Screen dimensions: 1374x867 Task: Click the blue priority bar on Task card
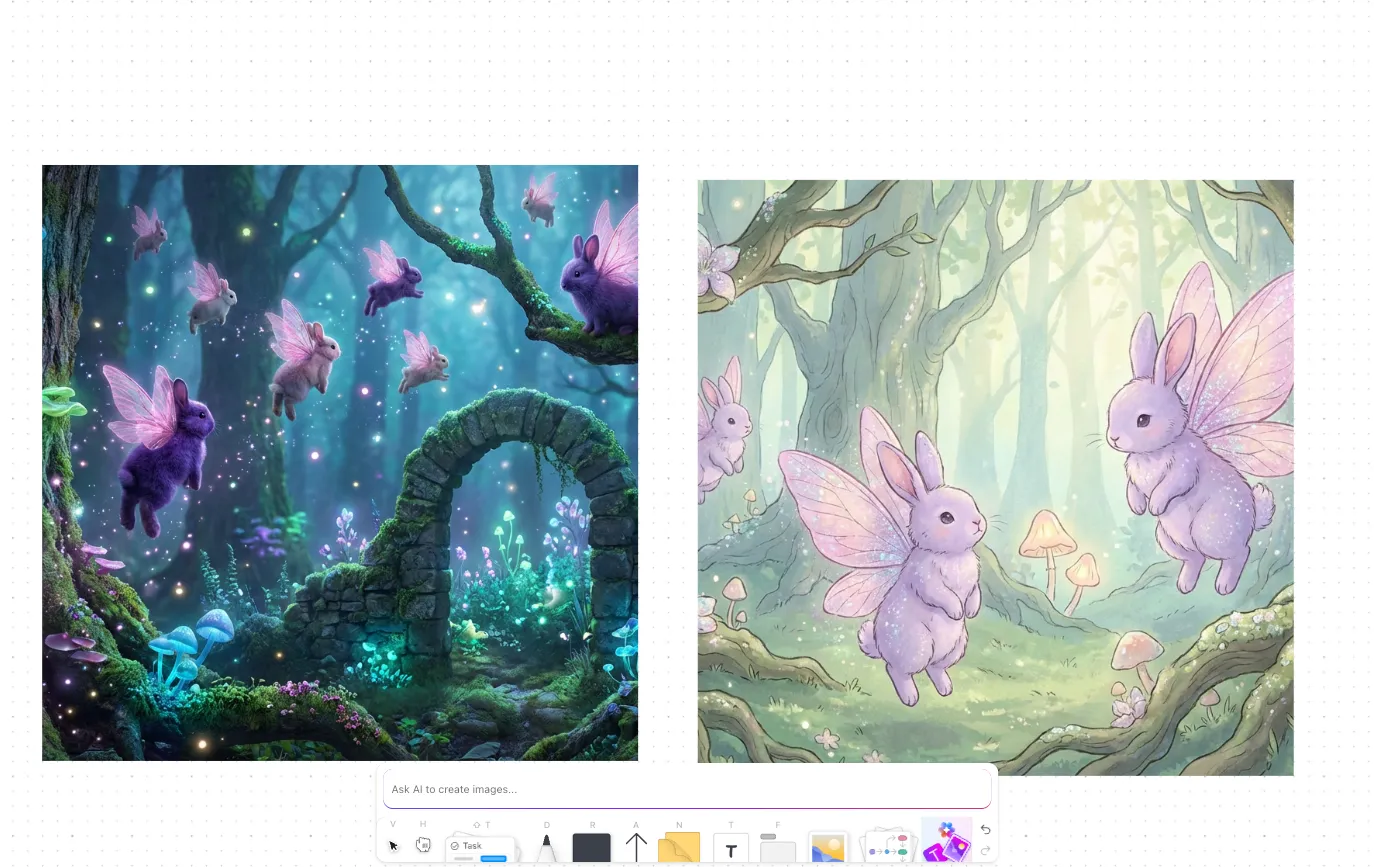click(x=494, y=858)
